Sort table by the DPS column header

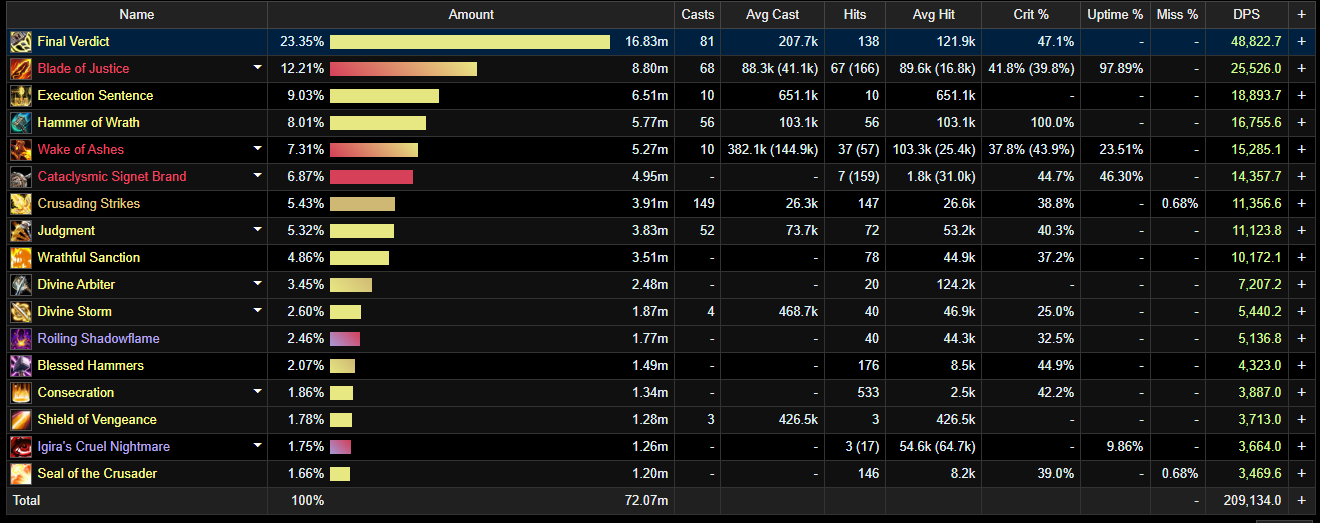[1246, 15]
